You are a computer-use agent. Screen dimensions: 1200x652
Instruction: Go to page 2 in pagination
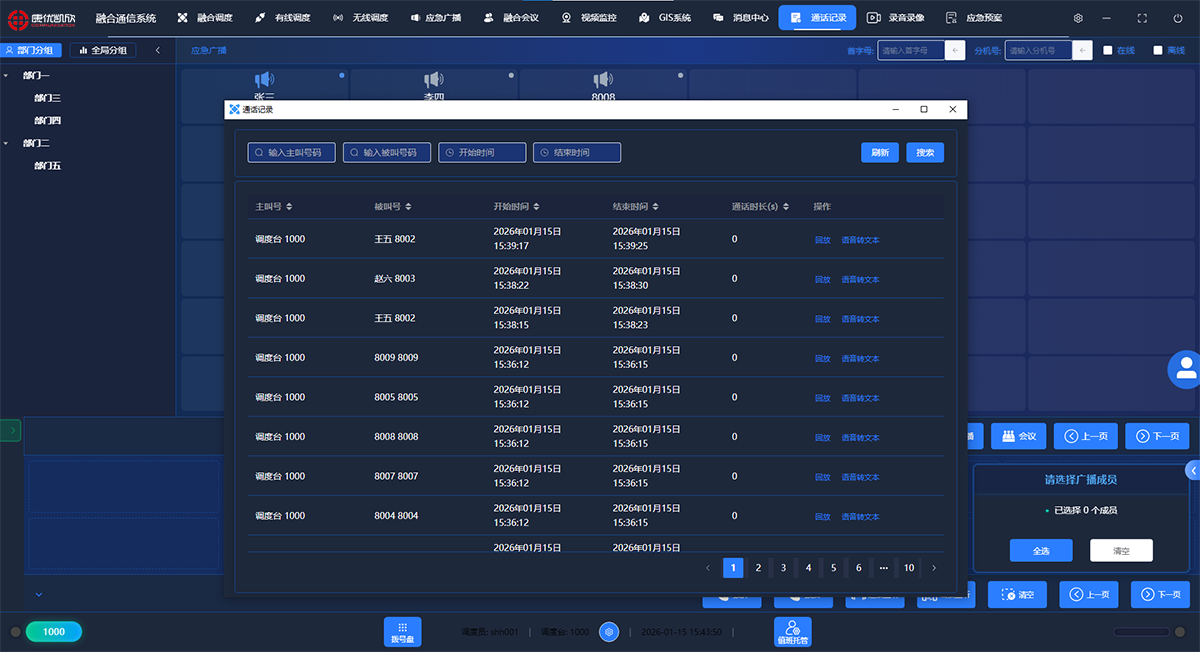click(758, 568)
